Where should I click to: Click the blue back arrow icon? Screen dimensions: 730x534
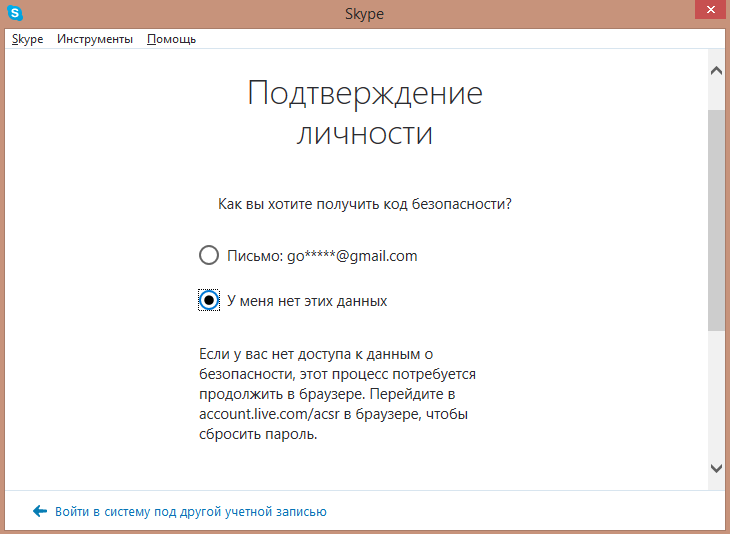pyautogui.click(x=40, y=511)
